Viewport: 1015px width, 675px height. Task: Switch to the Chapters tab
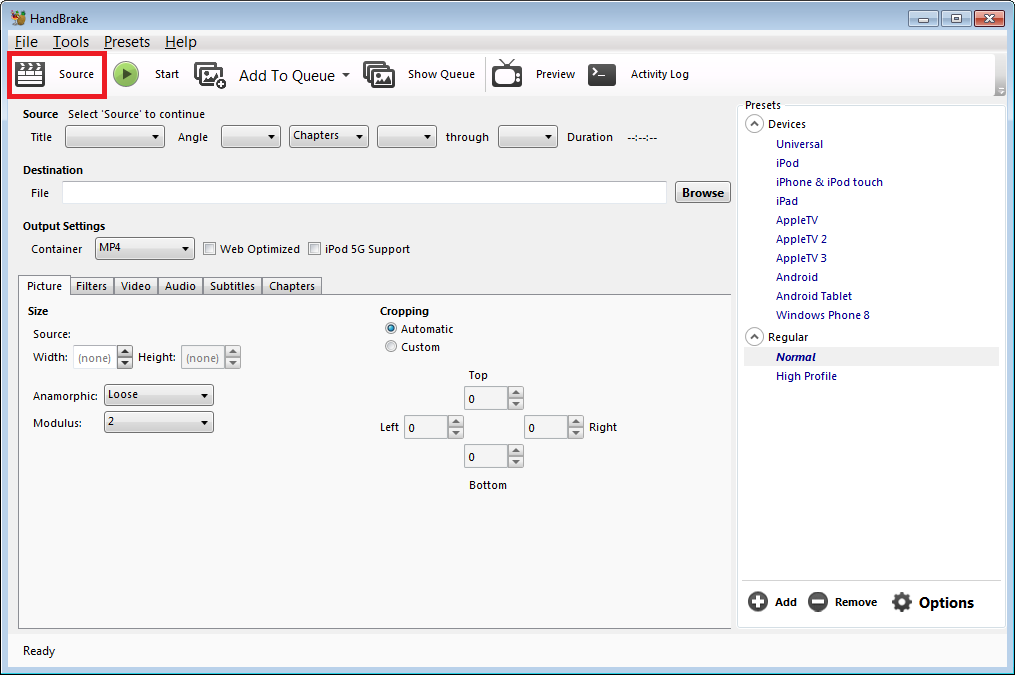pyautogui.click(x=292, y=286)
